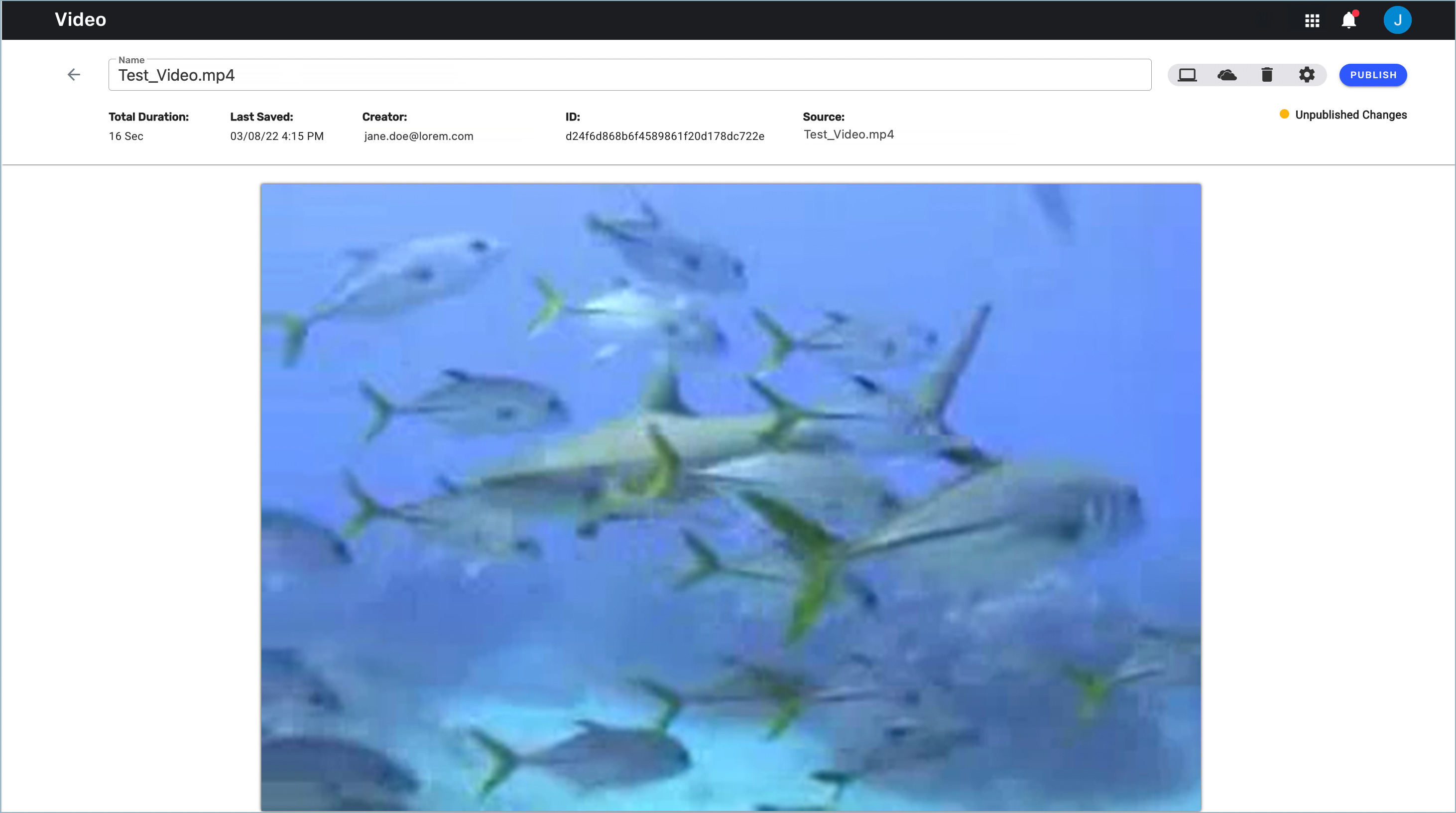Click the user profile avatar icon
Screen dimensions: 1456x813
(1399, 20)
